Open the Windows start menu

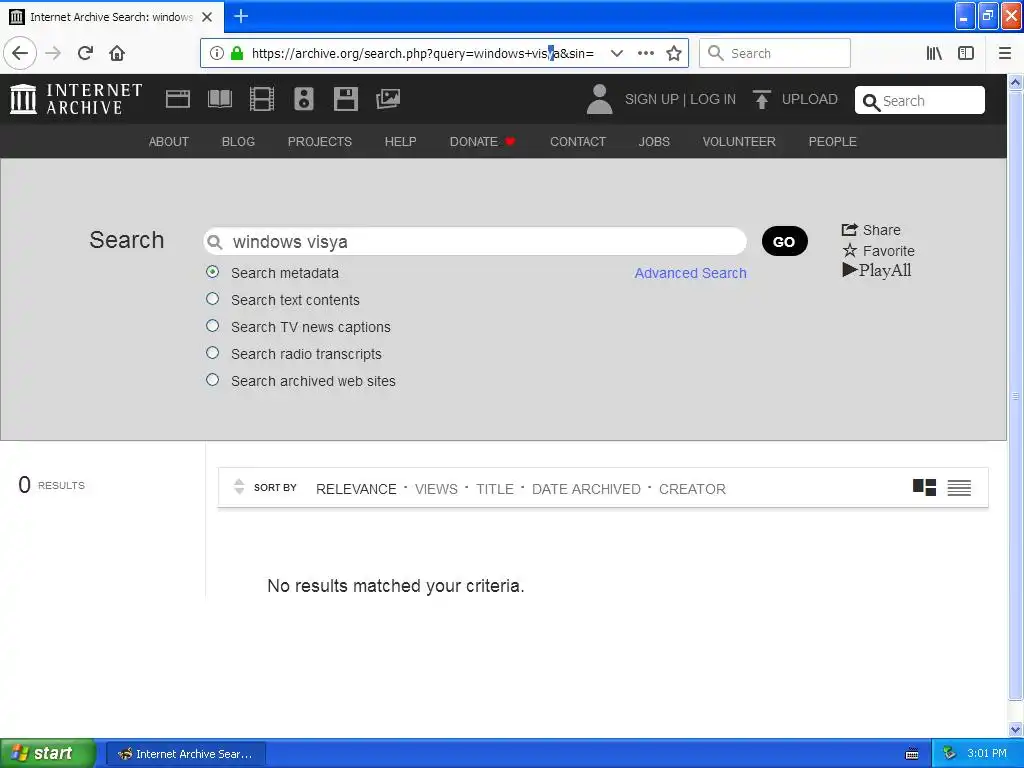47,753
